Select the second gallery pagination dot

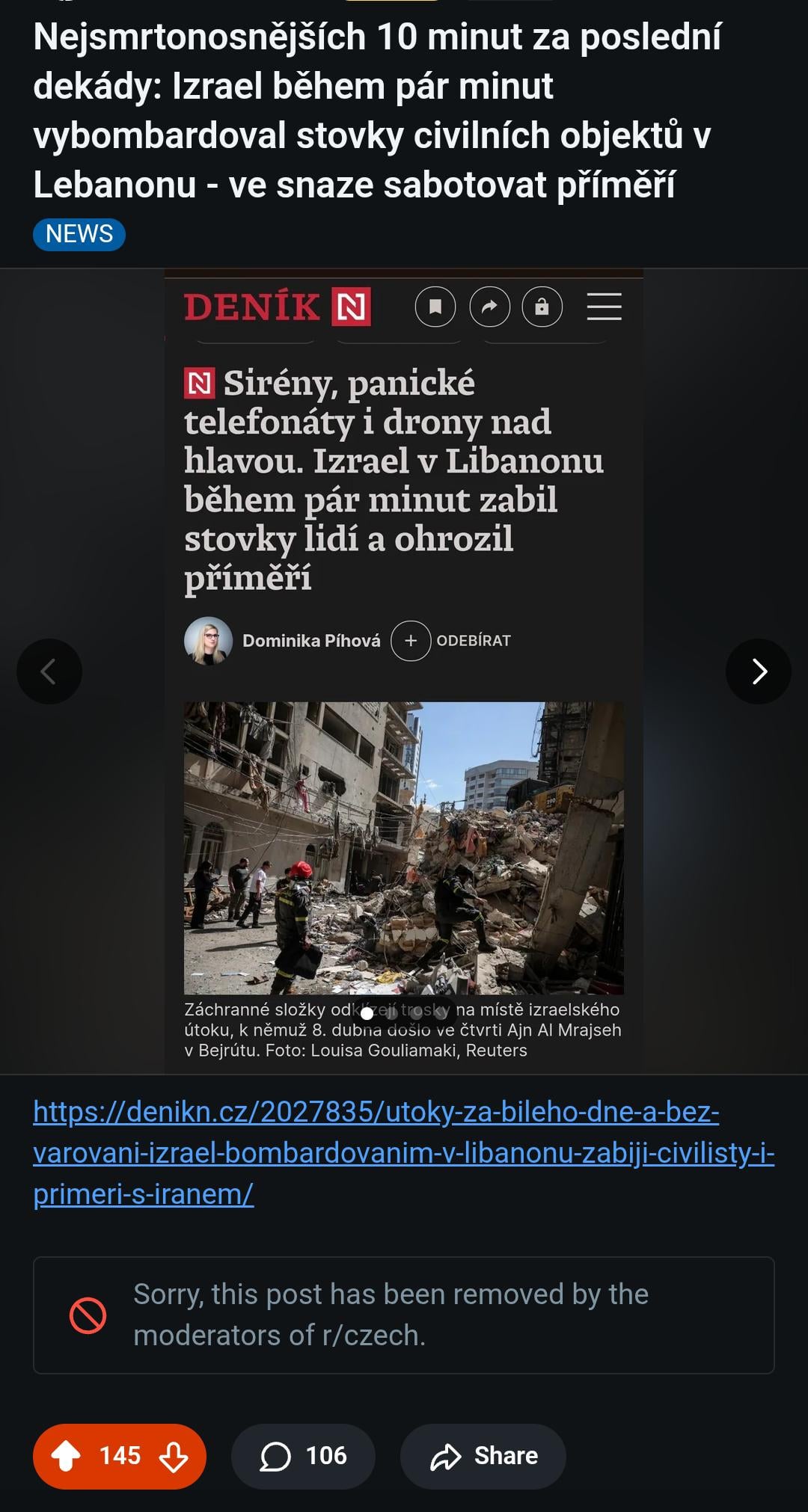(x=391, y=1014)
